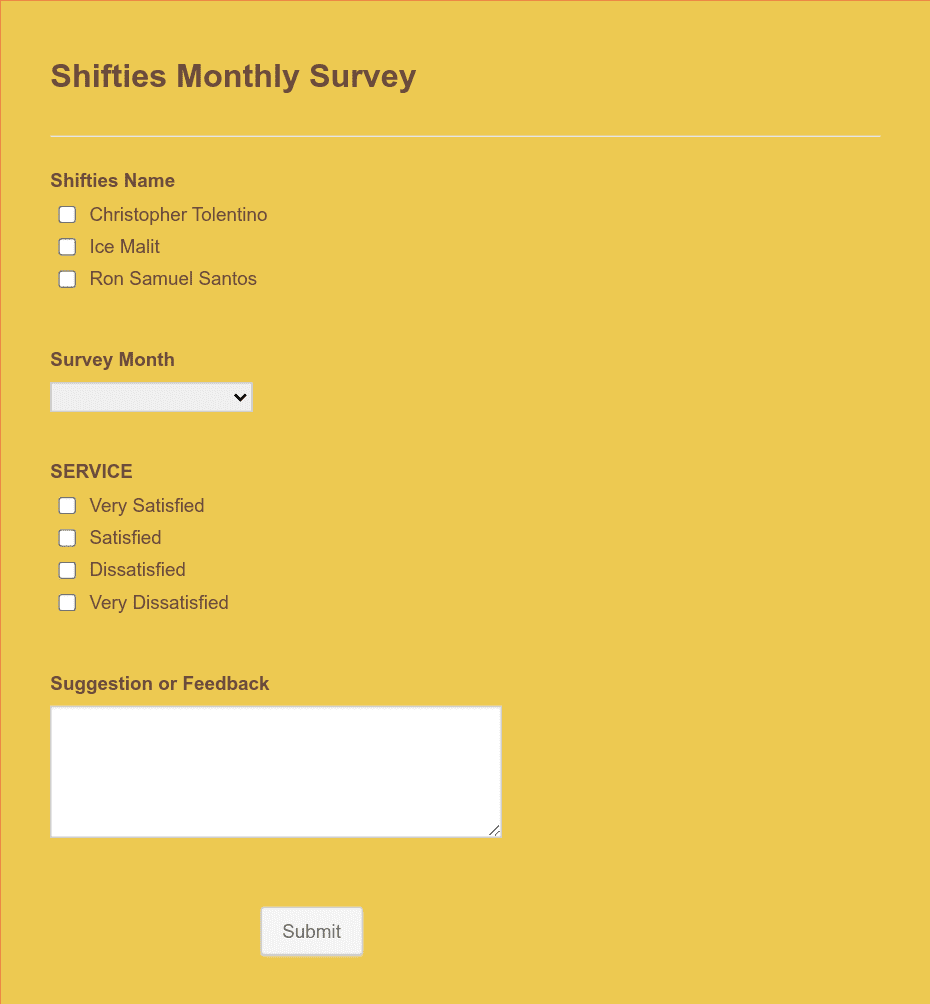Toggle Christopher Tolentino's selection off

pos(66,214)
